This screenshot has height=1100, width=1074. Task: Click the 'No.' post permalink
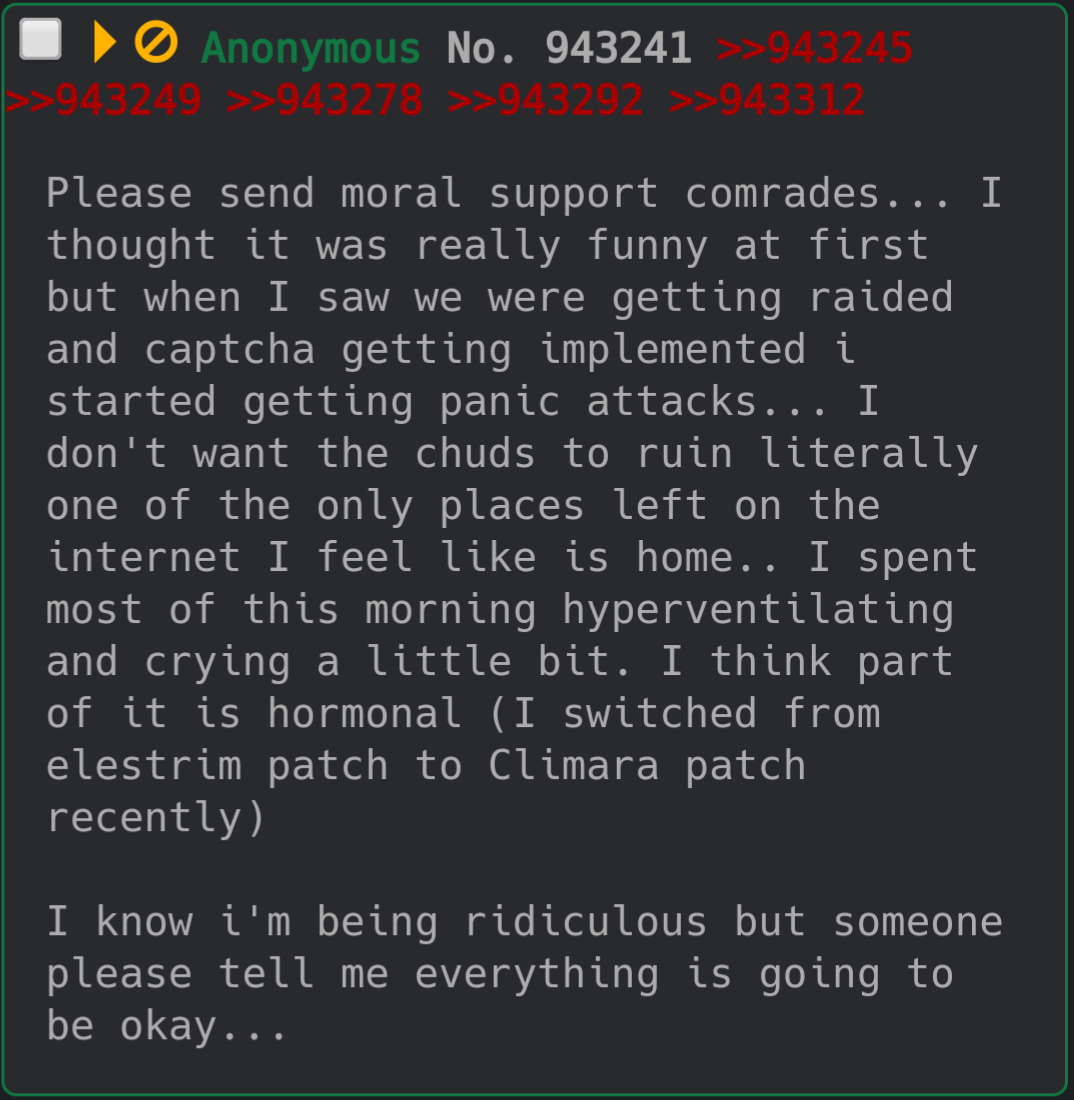(x=481, y=48)
